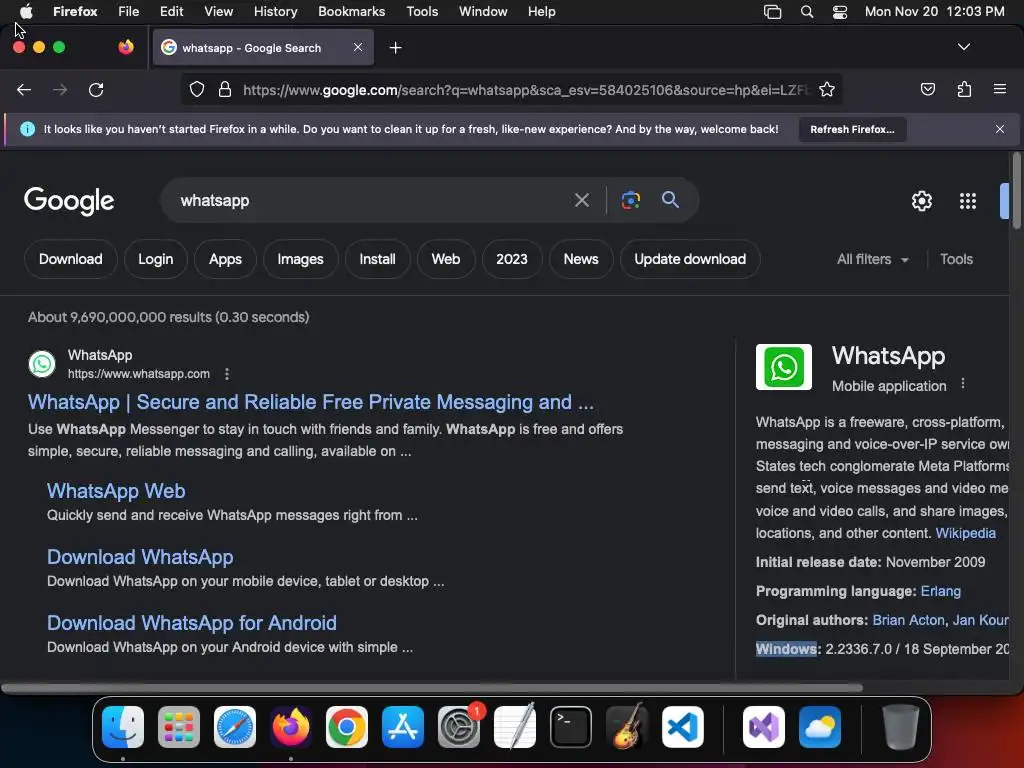The height and width of the screenshot is (768, 1024).
Task: Open Launchpad from the Dock
Action: click(x=179, y=727)
